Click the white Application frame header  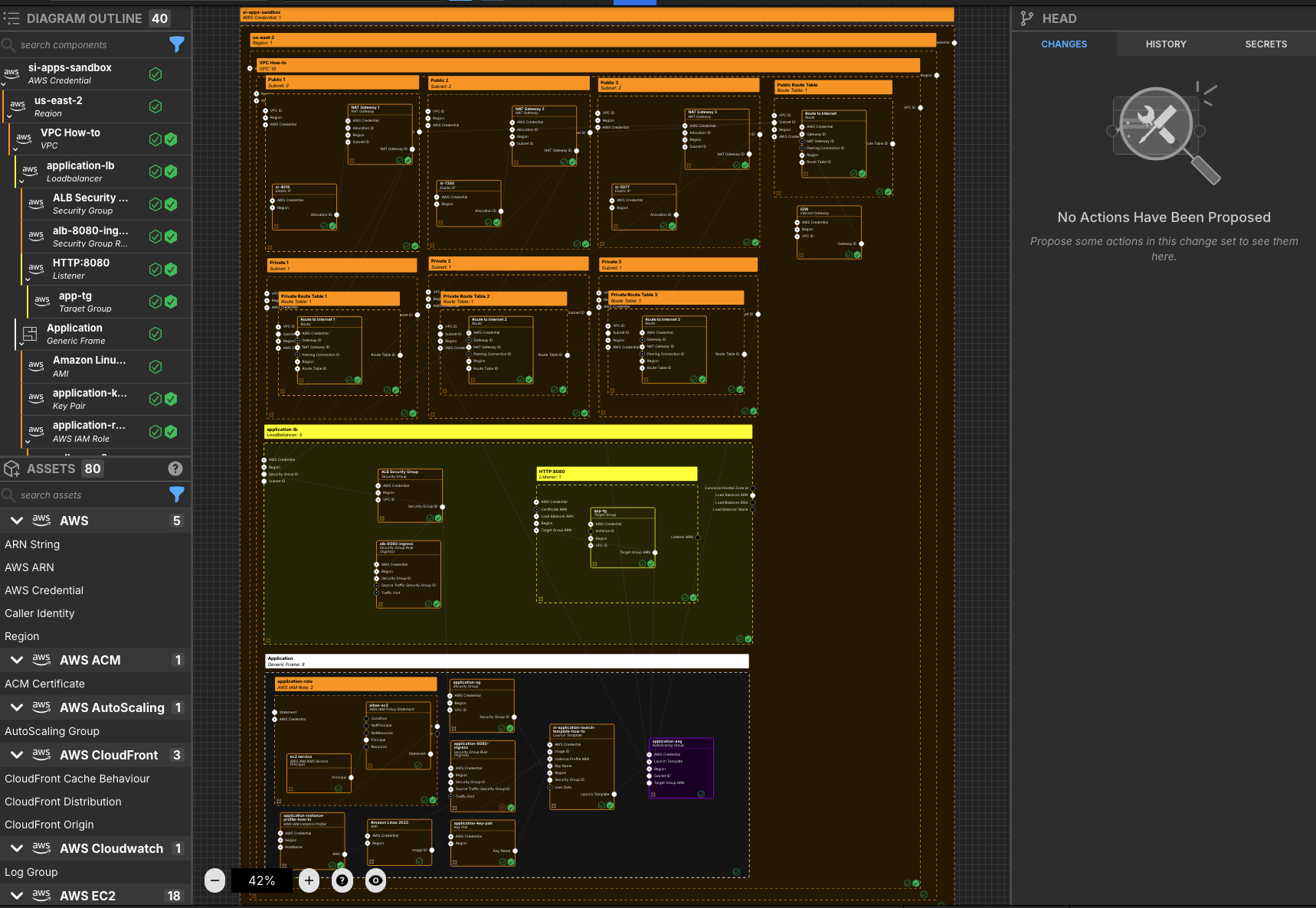[x=507, y=661]
